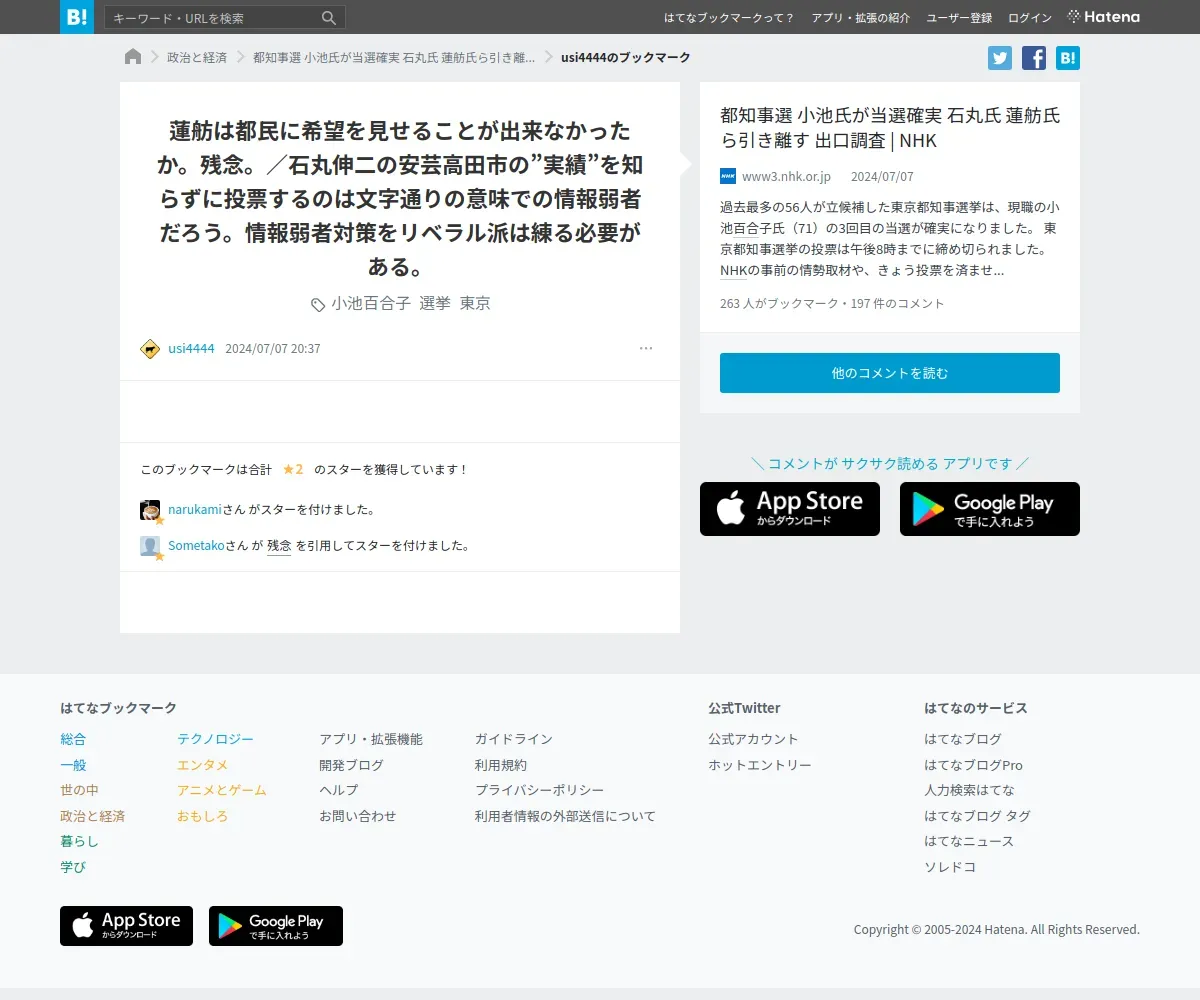Click the 選挙 tag
The width and height of the screenshot is (1200, 1000).
pyautogui.click(x=435, y=303)
